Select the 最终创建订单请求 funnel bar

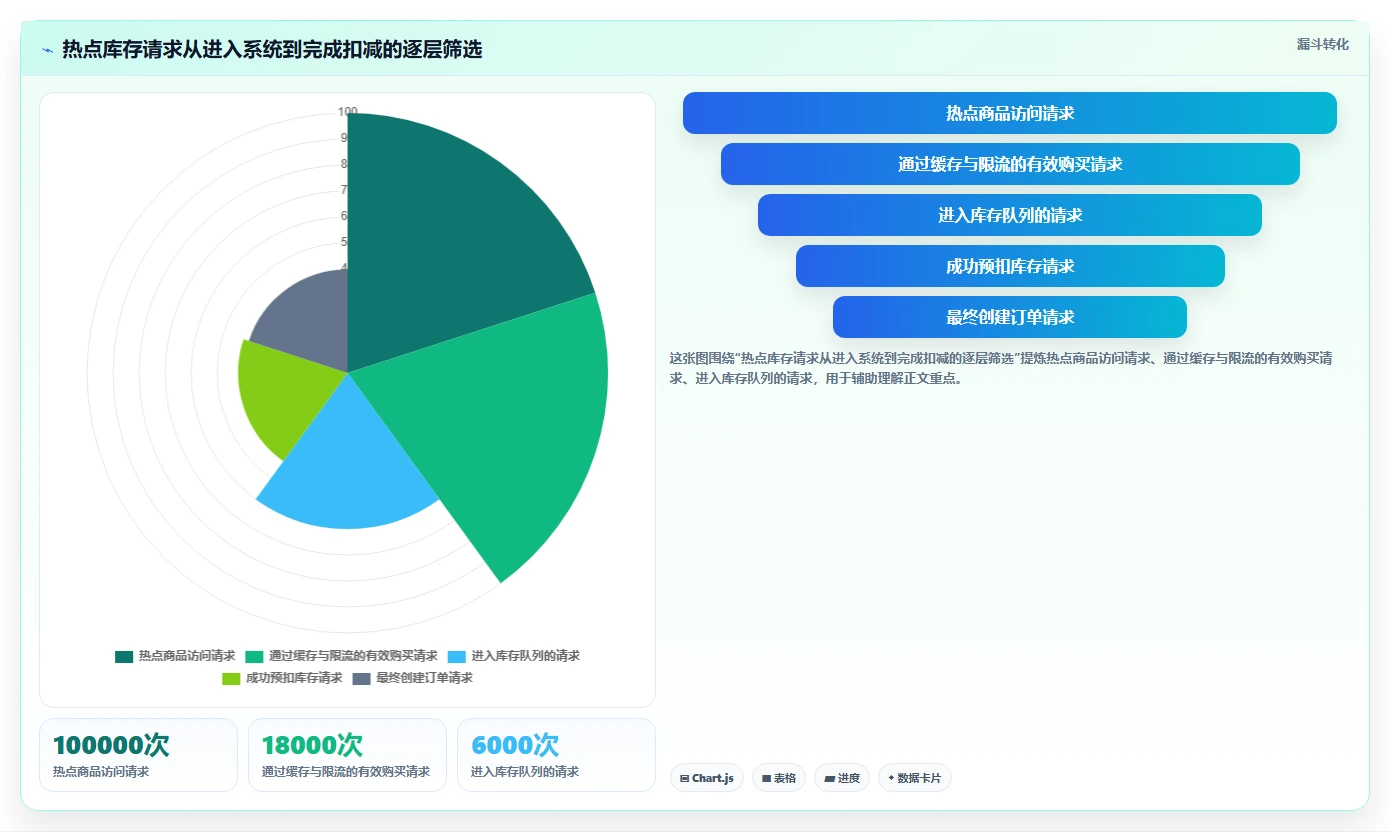[x=1010, y=317]
